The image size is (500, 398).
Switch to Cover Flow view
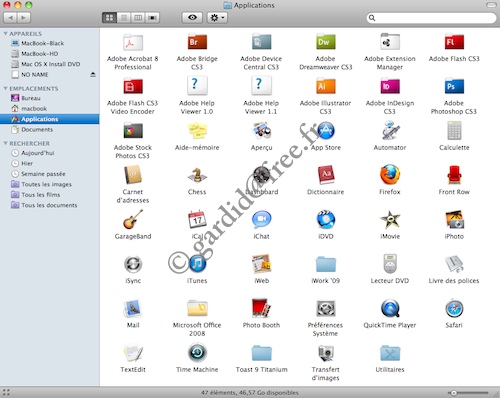[152, 18]
